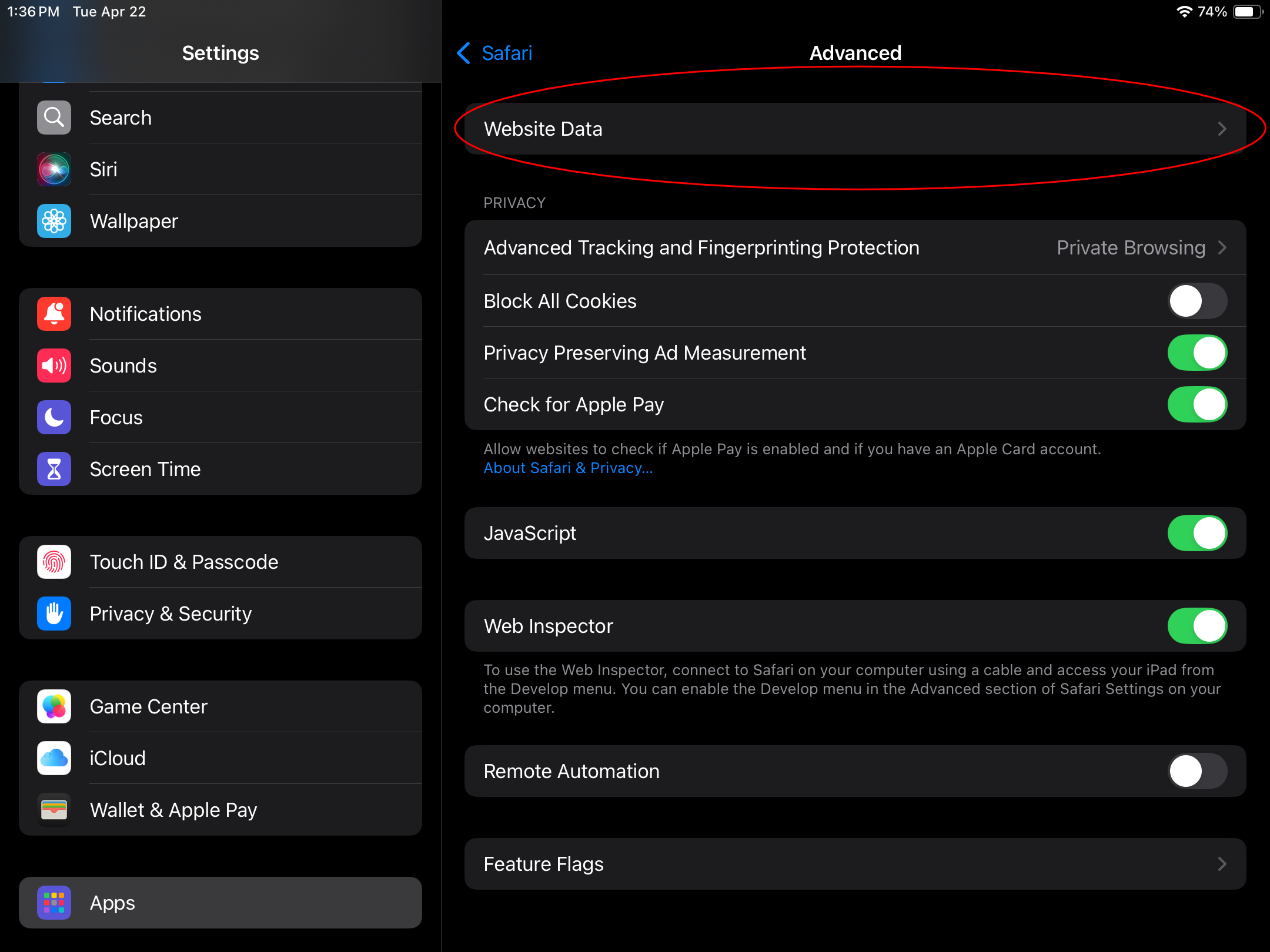Tap the Sounds speaker icon

coord(54,366)
